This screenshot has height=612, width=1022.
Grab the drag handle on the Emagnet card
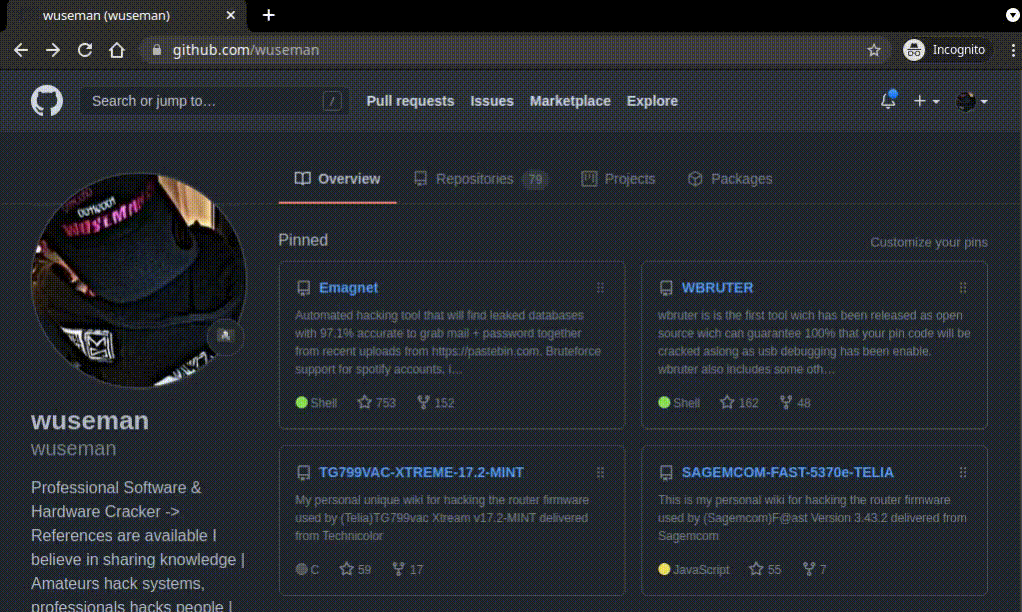click(600, 287)
